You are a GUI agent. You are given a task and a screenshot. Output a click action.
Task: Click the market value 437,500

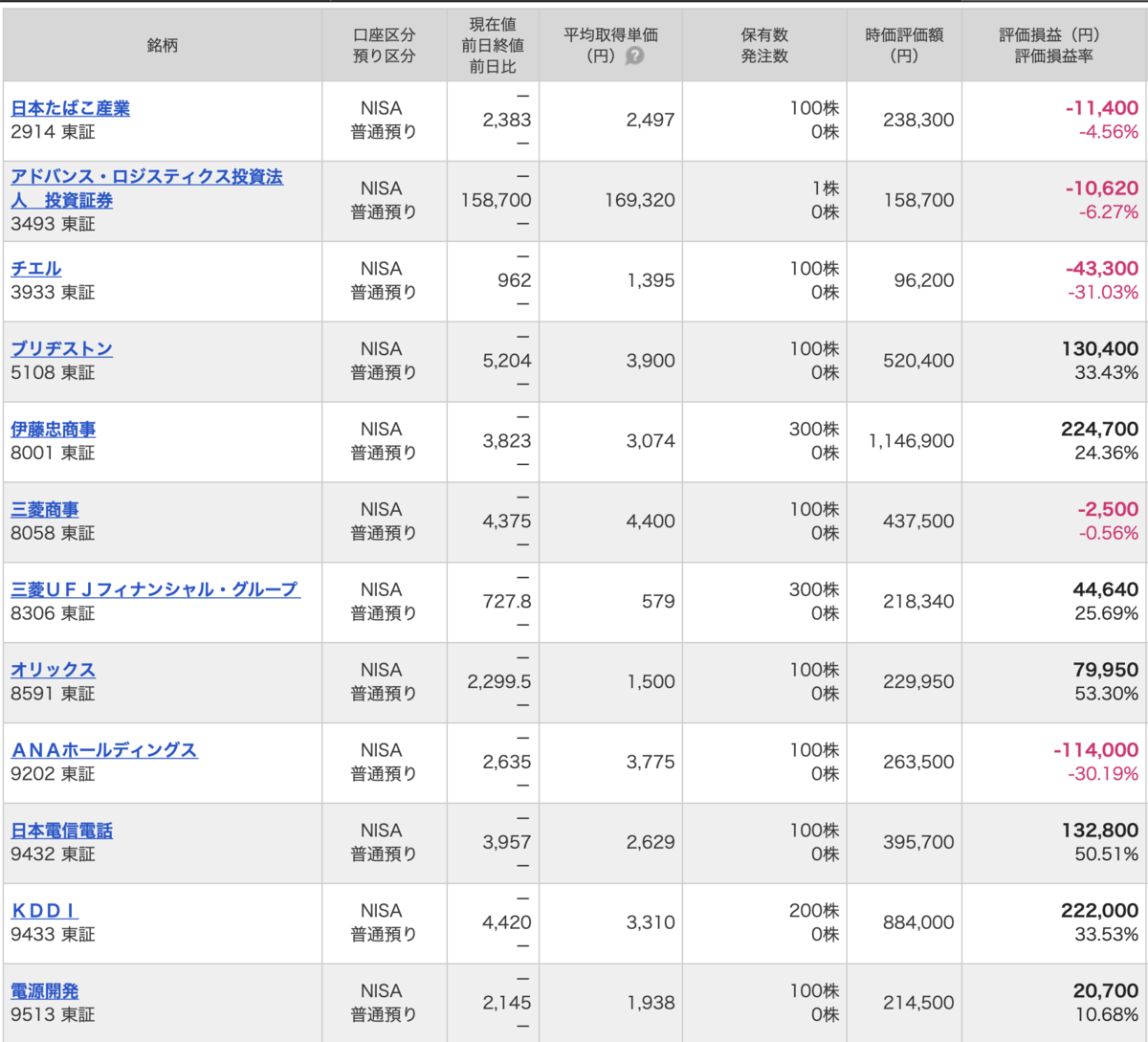pos(918,521)
